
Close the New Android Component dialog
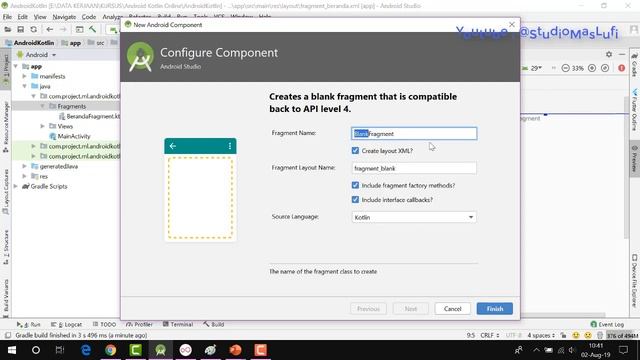(511, 24)
